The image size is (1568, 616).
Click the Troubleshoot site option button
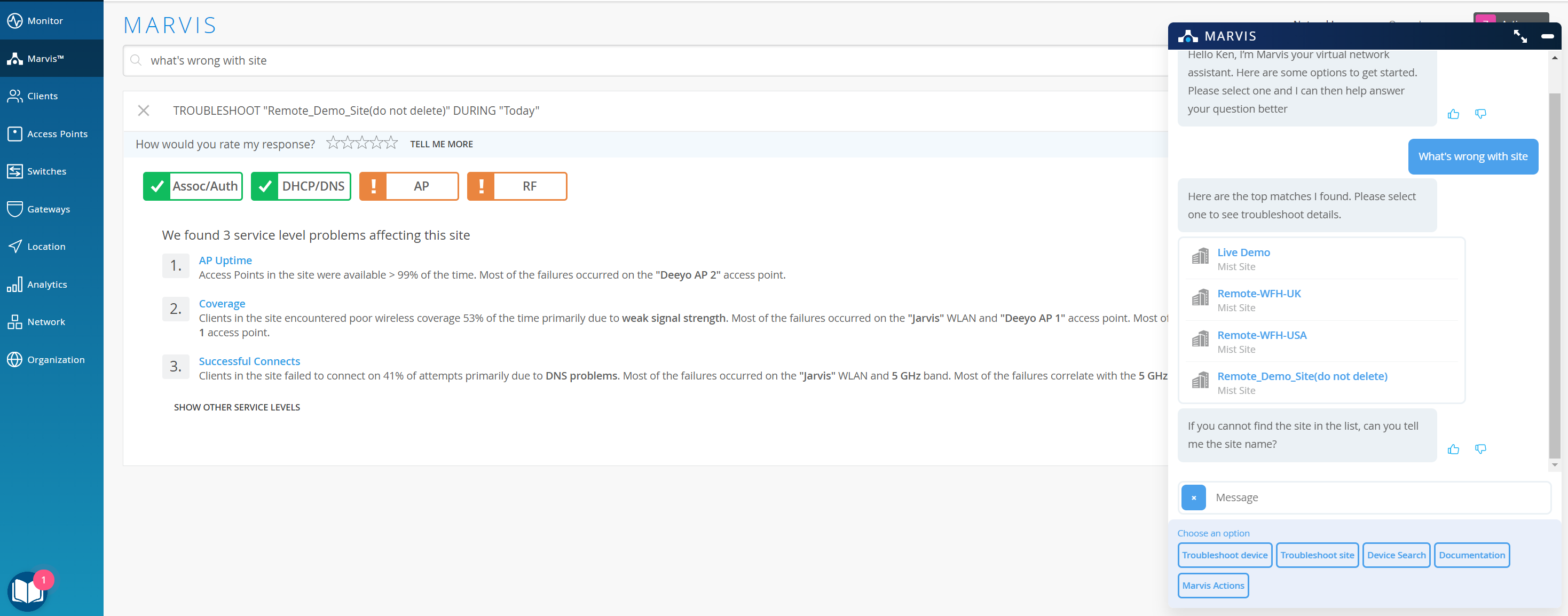[x=1317, y=555]
